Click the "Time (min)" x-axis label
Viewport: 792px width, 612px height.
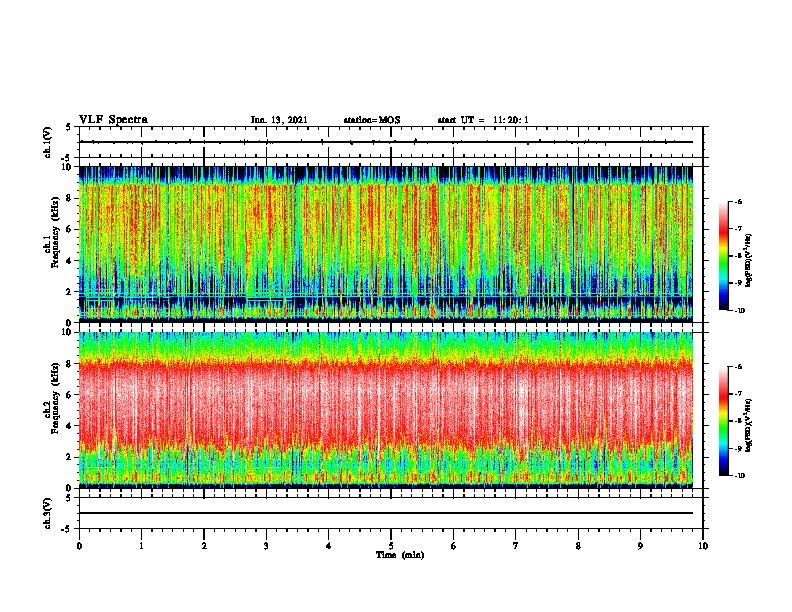click(400, 555)
